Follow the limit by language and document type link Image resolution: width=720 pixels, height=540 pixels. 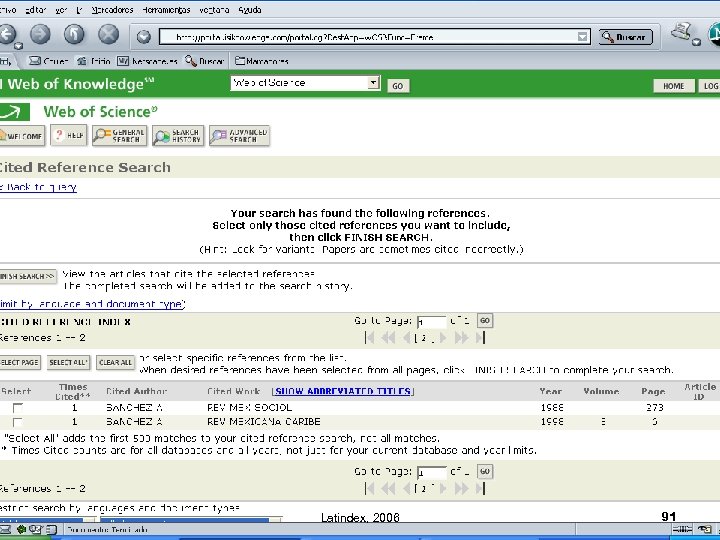point(92,304)
